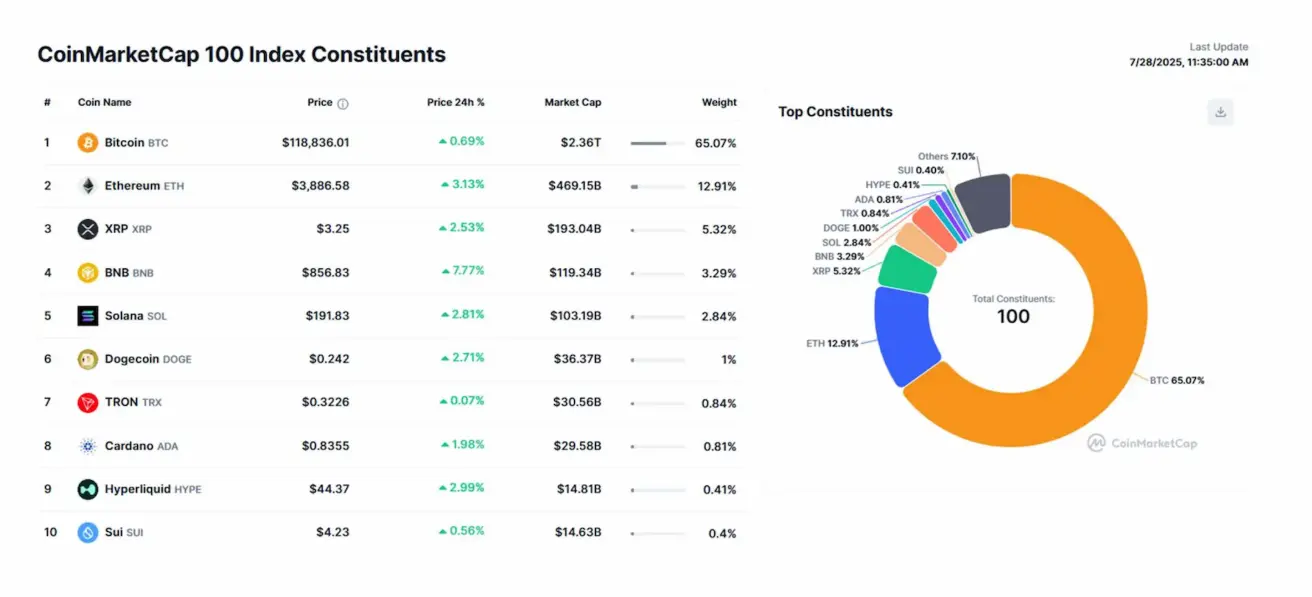Click TRON 24h change 0.07%
Viewport: 1312px width, 597px height.
tap(462, 400)
